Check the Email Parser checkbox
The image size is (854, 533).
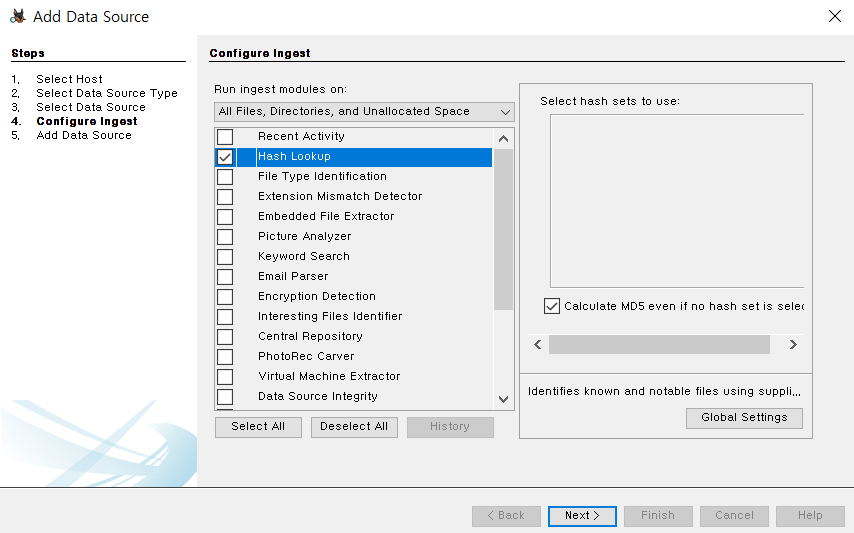tap(225, 277)
